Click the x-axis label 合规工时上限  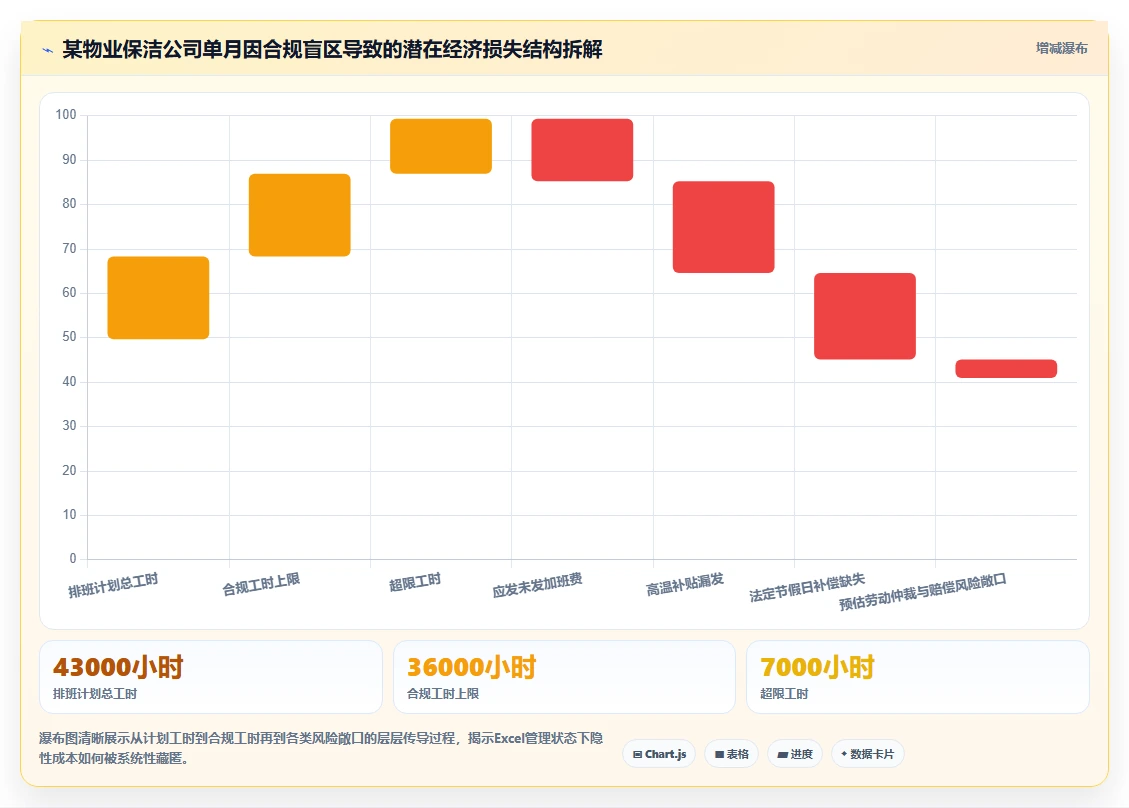(x=261, y=585)
